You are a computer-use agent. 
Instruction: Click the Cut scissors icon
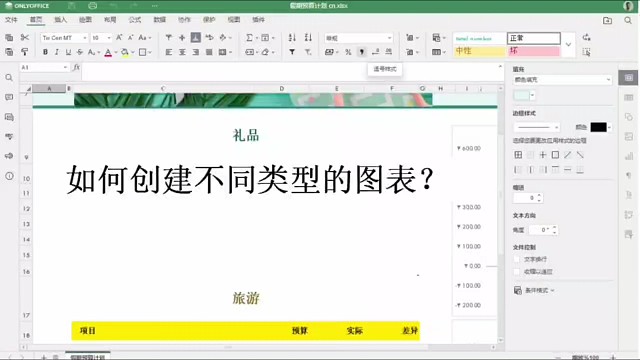(x=25, y=38)
